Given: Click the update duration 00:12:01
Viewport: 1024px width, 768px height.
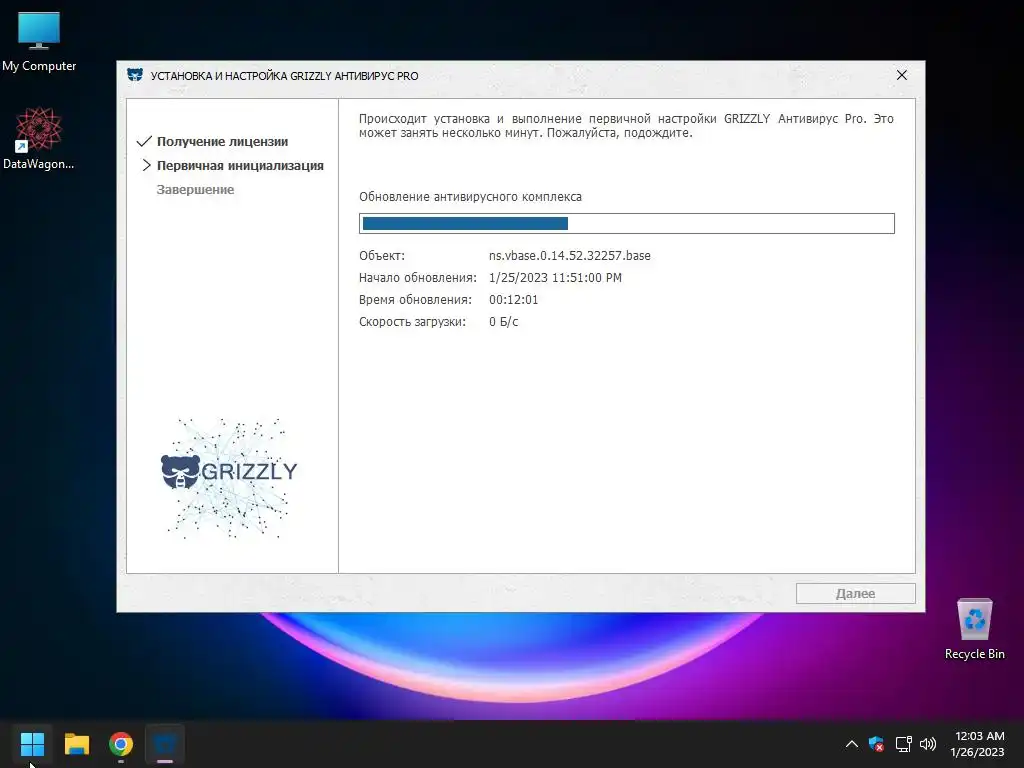Looking at the screenshot, I should tap(513, 300).
